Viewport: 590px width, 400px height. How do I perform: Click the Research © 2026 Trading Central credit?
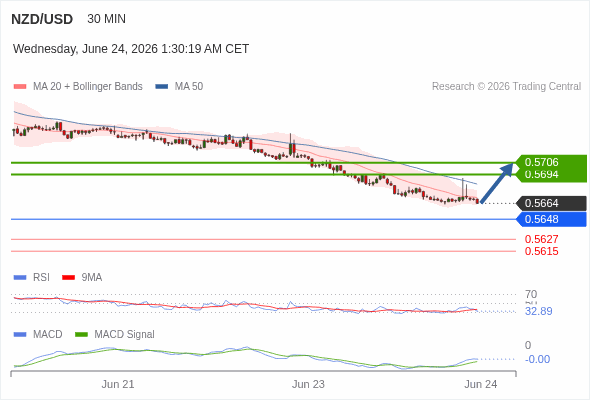tap(506, 87)
